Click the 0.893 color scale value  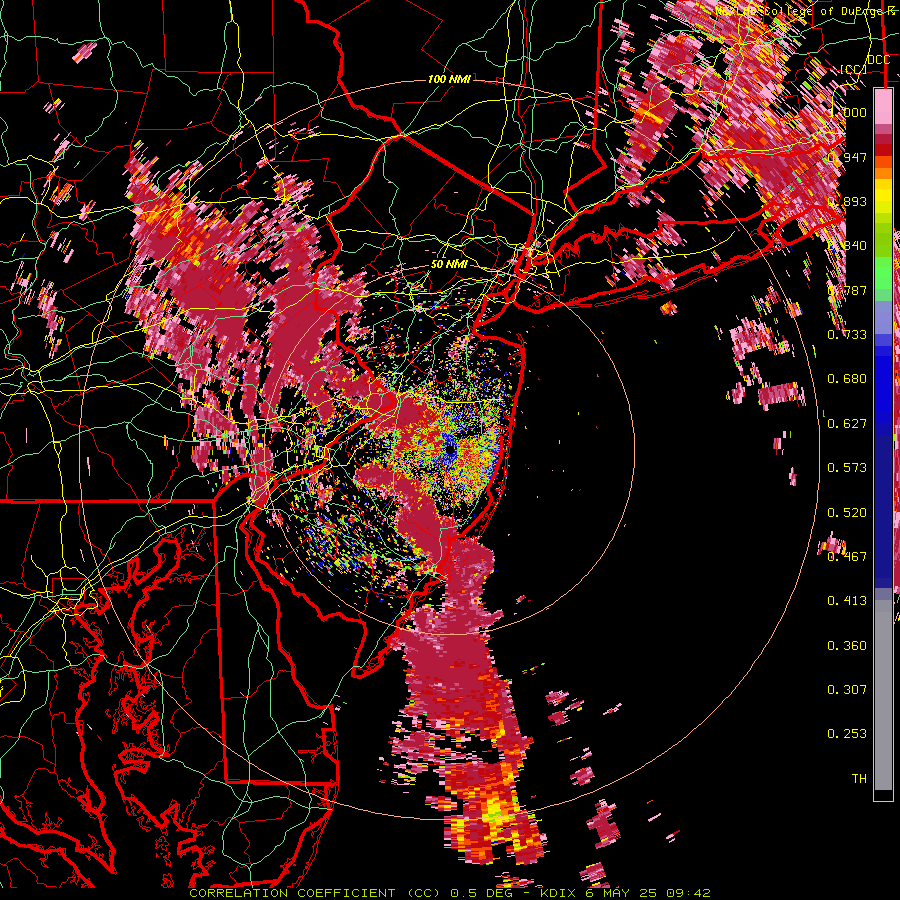coord(847,201)
